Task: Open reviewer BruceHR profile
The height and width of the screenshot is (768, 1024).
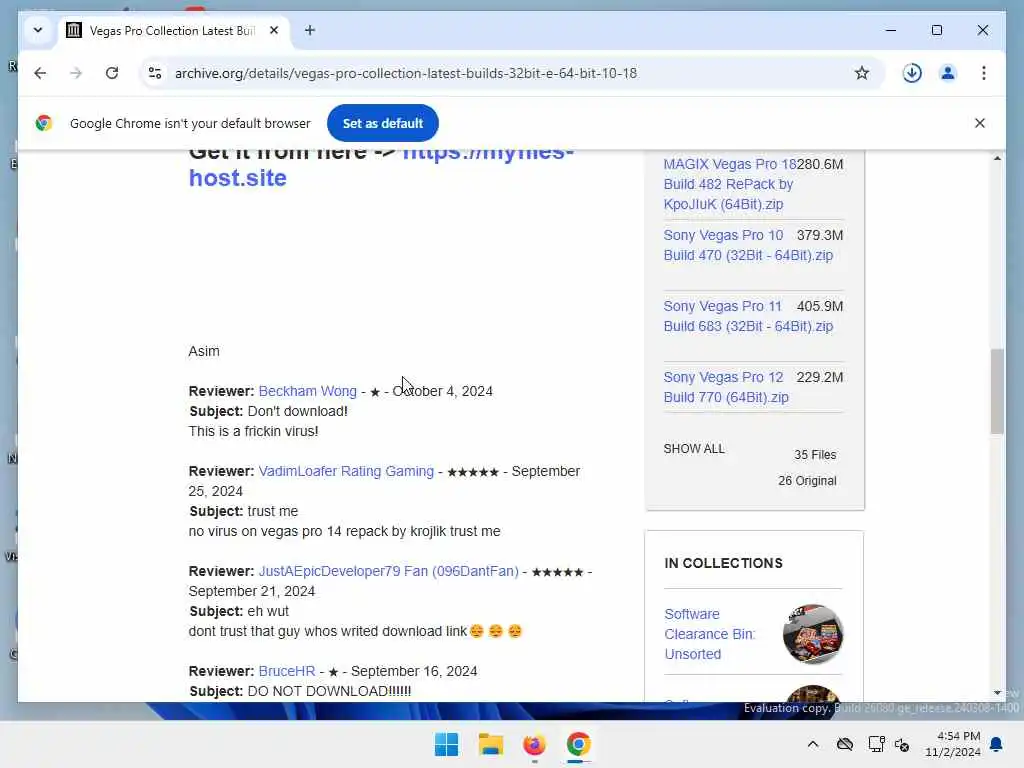Action: (287, 671)
